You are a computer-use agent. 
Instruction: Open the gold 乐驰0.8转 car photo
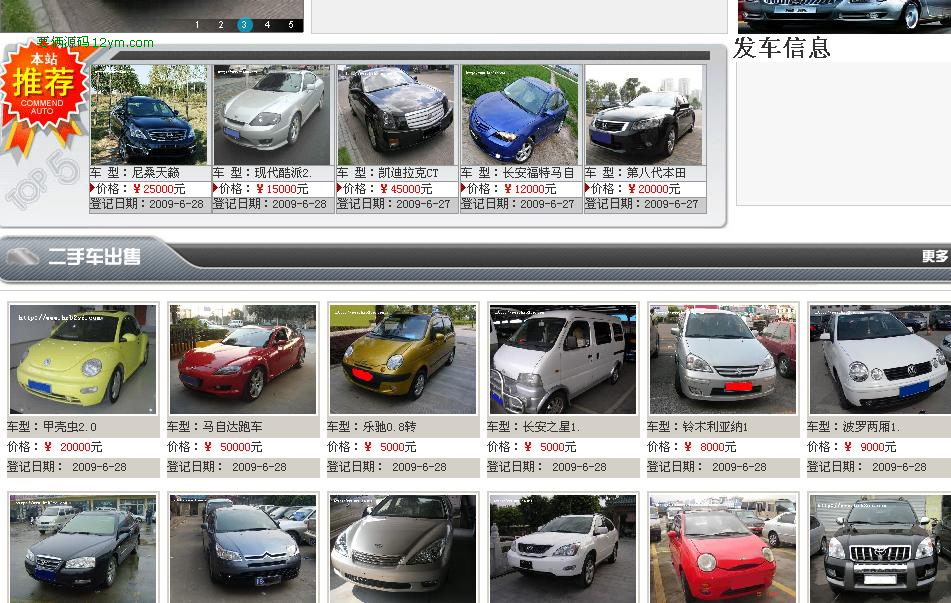403,359
